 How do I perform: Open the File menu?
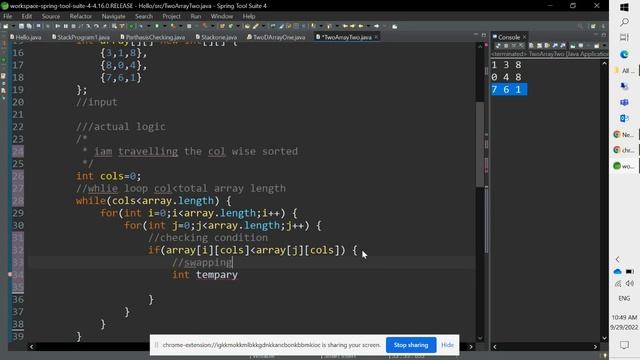[8, 16]
